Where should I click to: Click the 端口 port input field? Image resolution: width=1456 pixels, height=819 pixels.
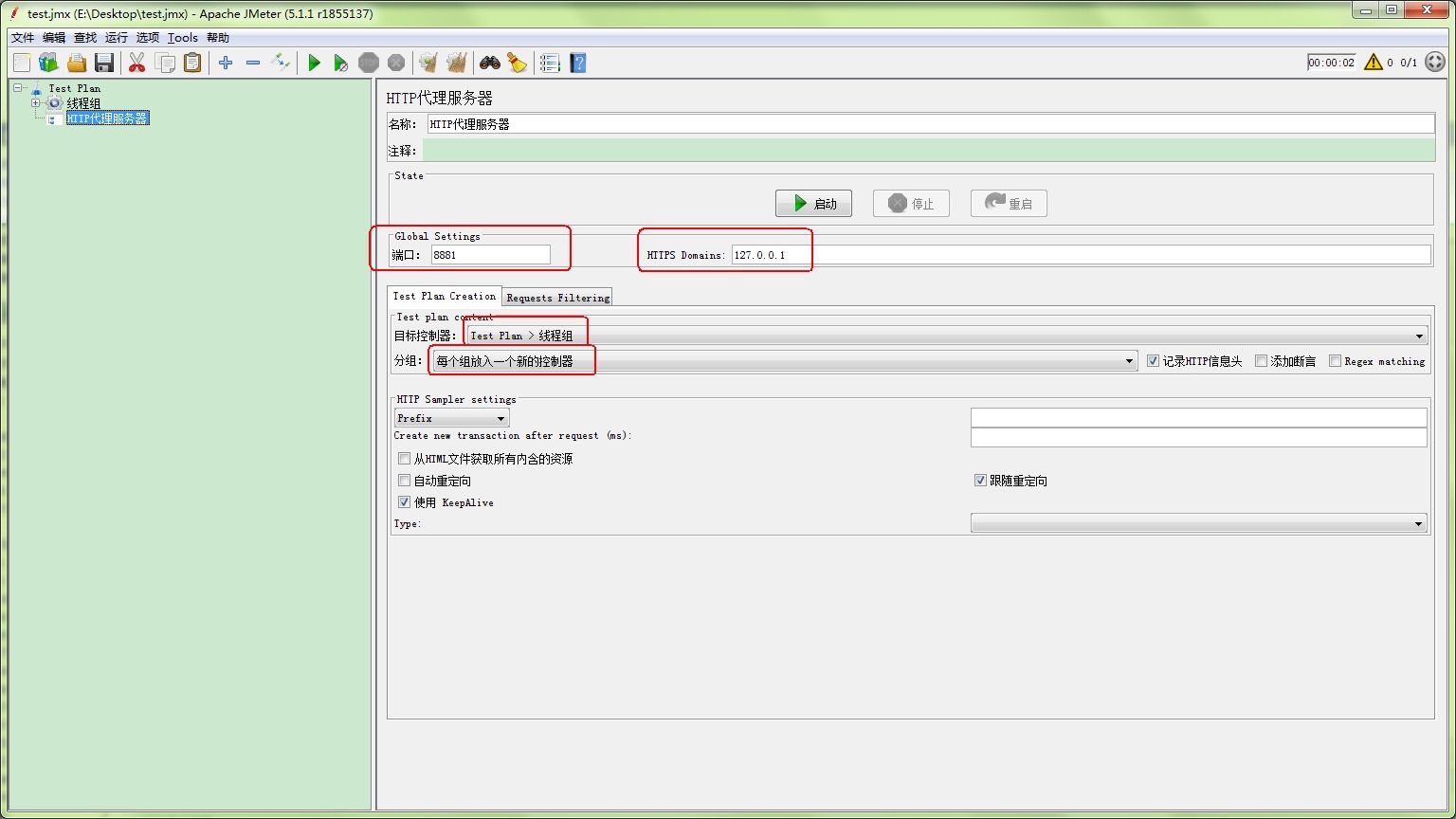[490, 254]
